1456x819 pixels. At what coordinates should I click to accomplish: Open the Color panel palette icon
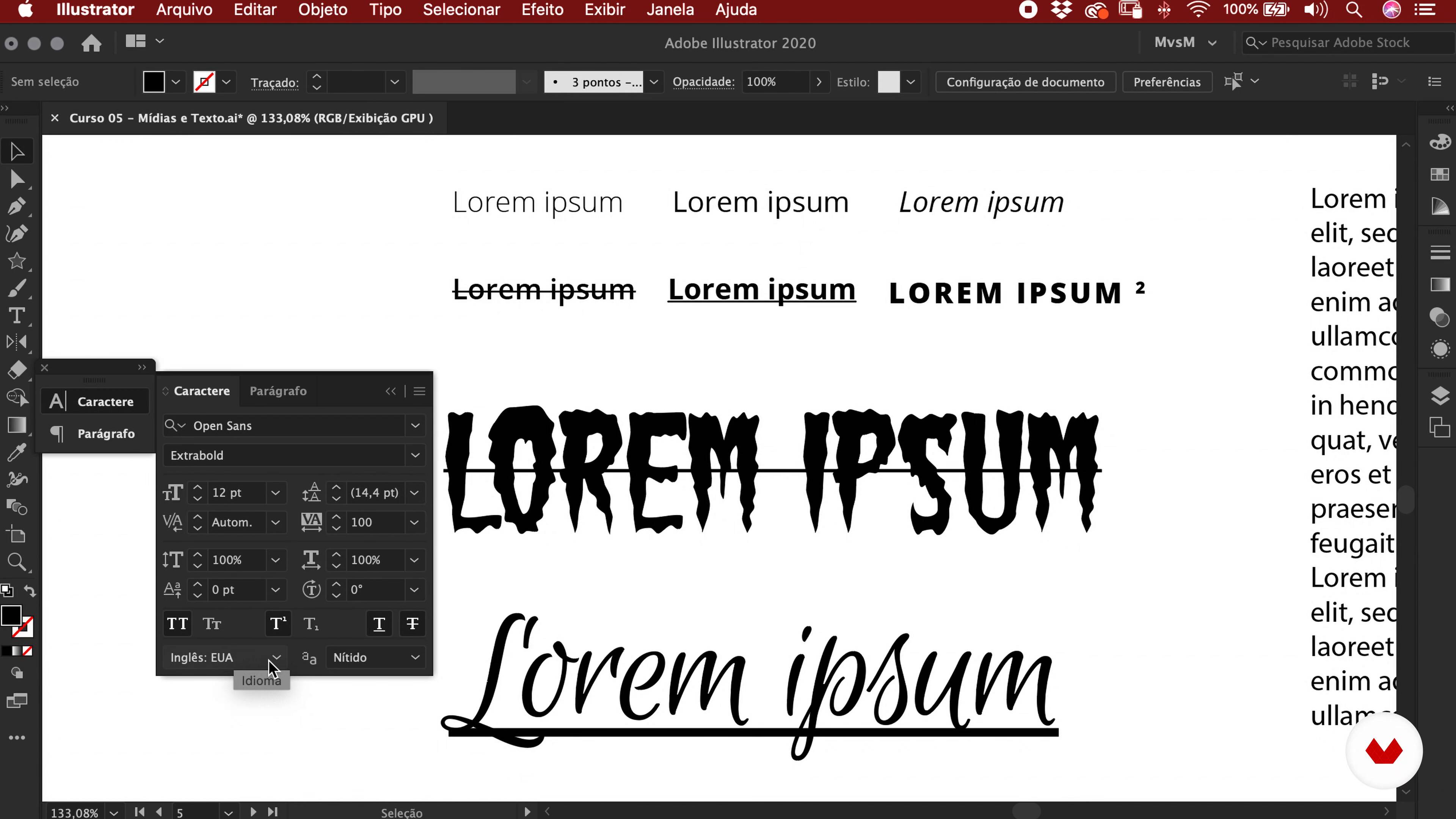click(x=1440, y=142)
